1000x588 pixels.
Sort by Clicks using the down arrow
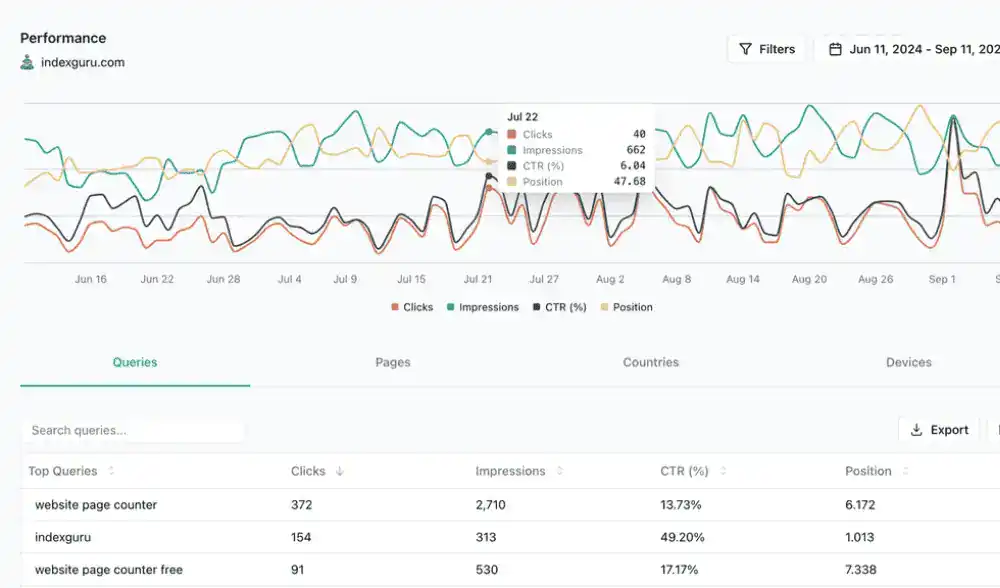[x=339, y=471]
